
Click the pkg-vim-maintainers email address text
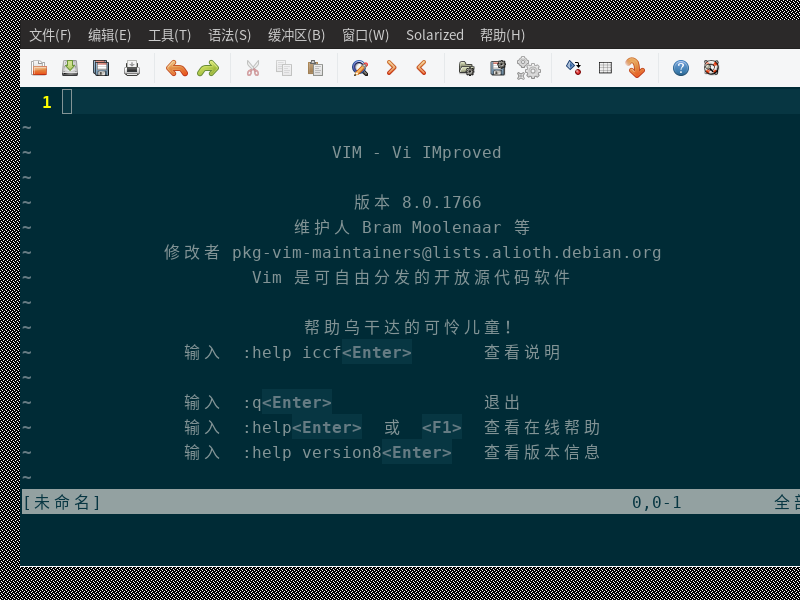pyautogui.click(x=446, y=253)
